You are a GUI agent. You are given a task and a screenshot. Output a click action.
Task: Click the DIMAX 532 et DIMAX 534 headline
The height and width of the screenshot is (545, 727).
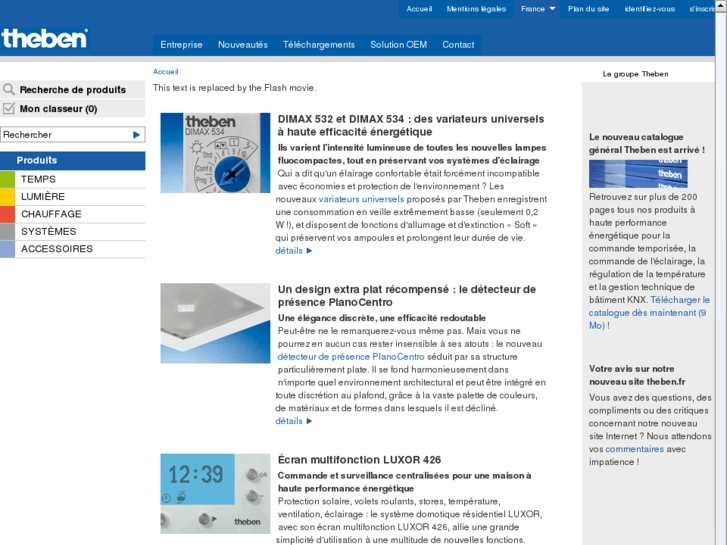411,125
